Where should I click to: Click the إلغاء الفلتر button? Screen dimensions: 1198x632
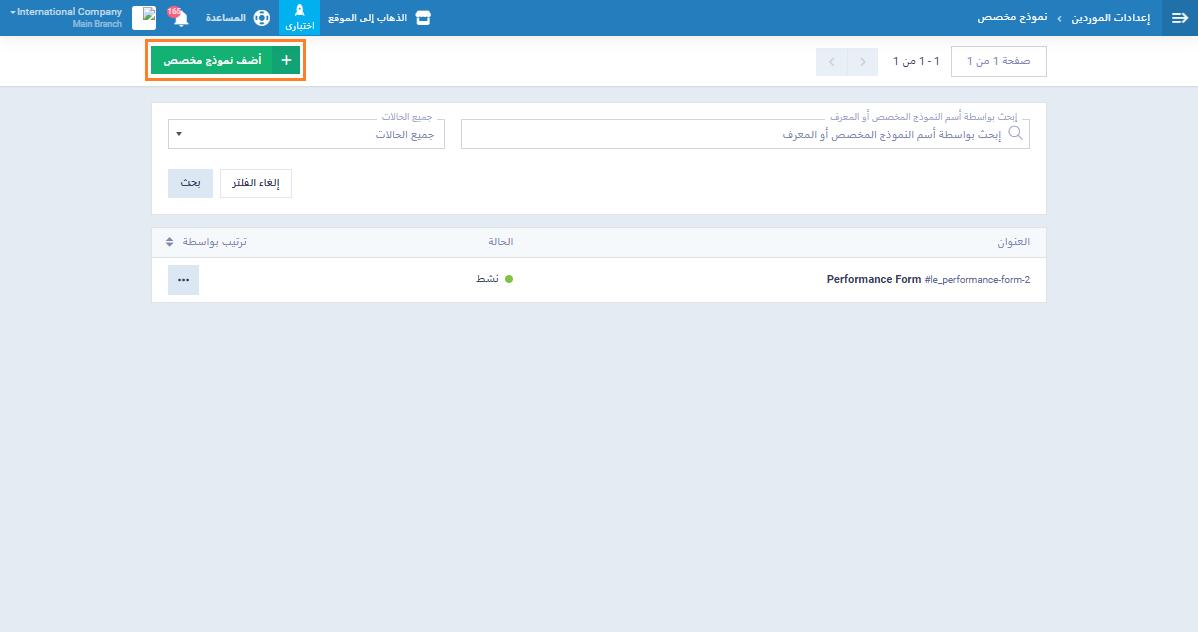click(x=256, y=183)
